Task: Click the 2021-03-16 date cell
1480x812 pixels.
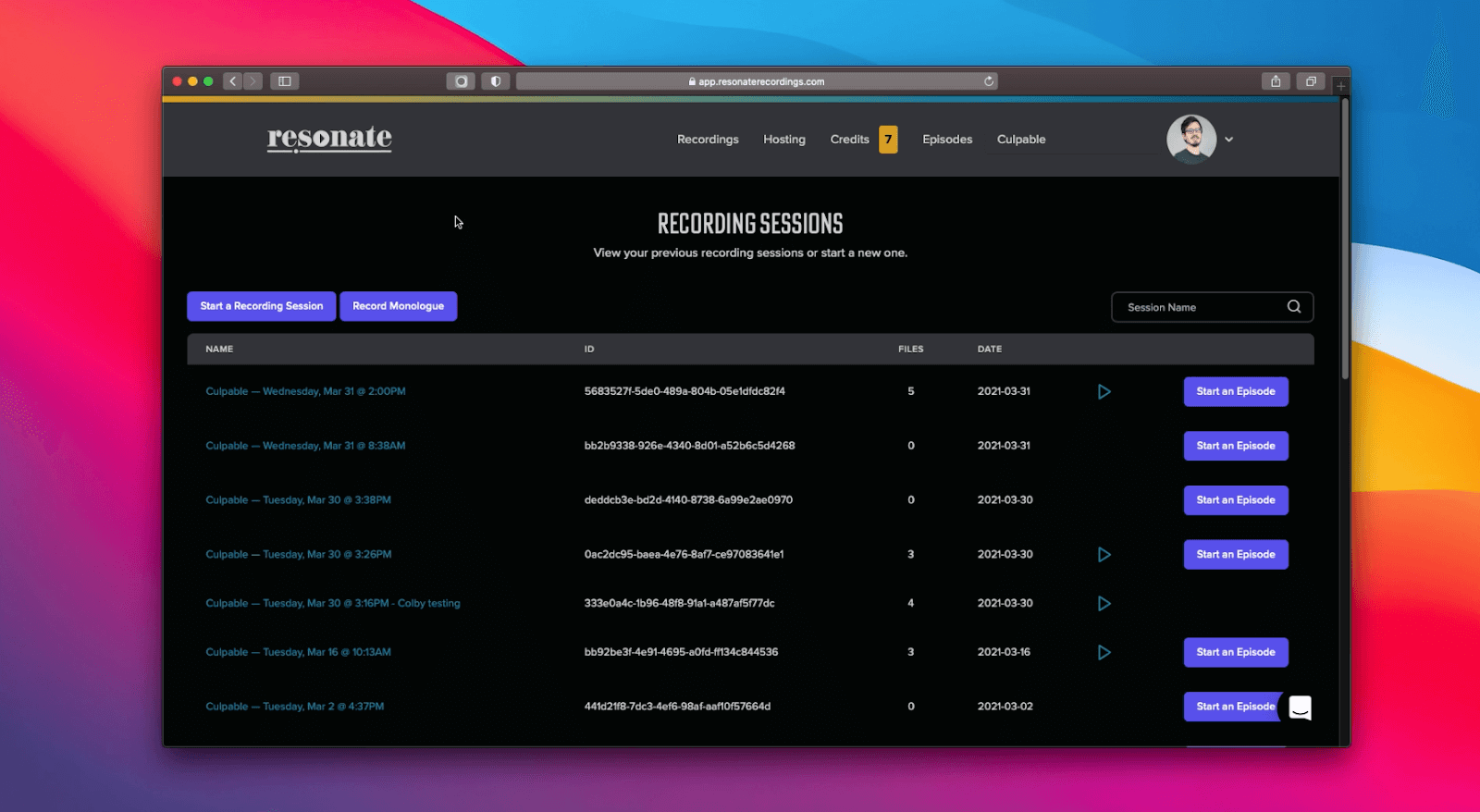Action: point(1004,652)
